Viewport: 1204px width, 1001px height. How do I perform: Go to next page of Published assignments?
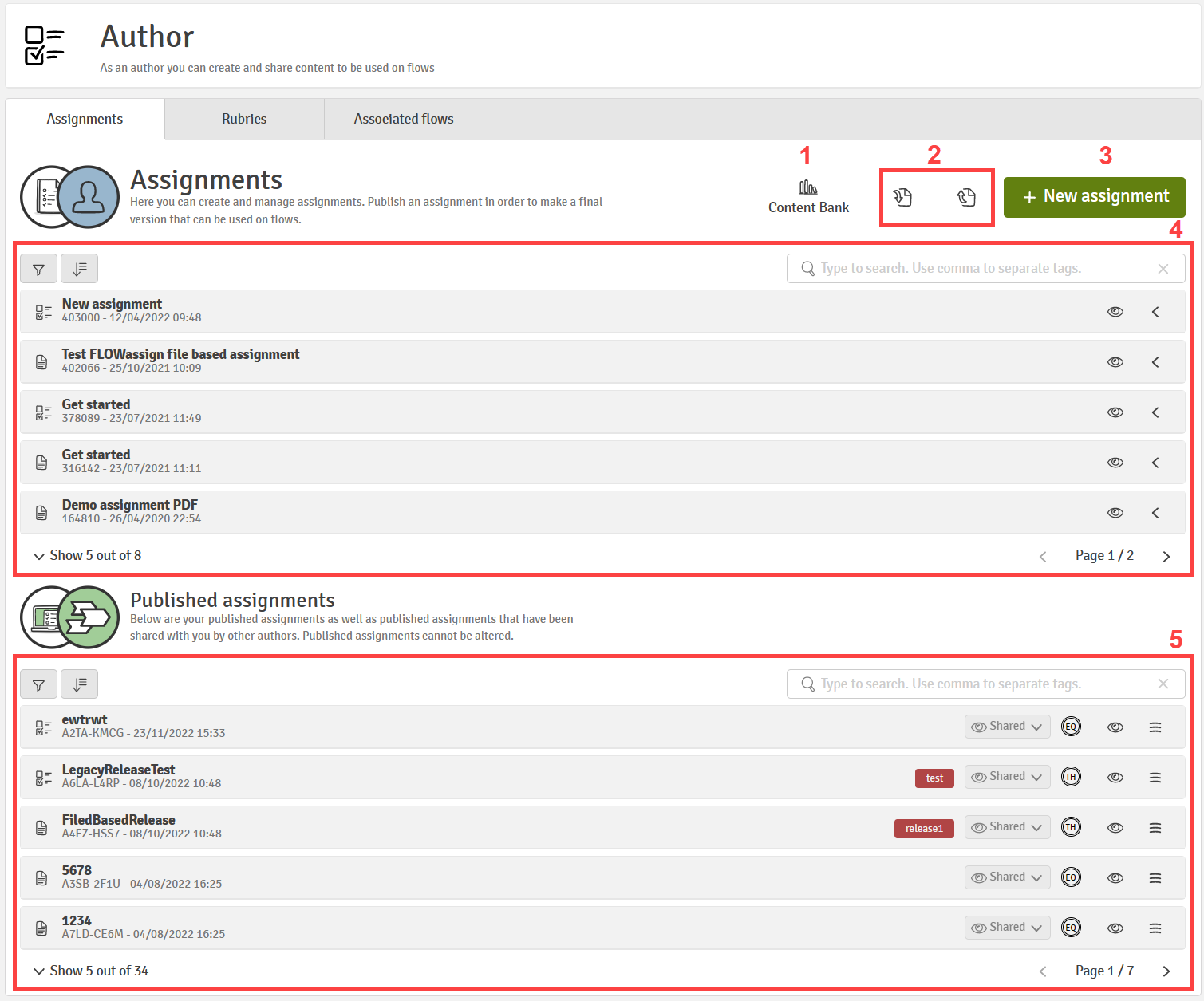coord(1166,971)
